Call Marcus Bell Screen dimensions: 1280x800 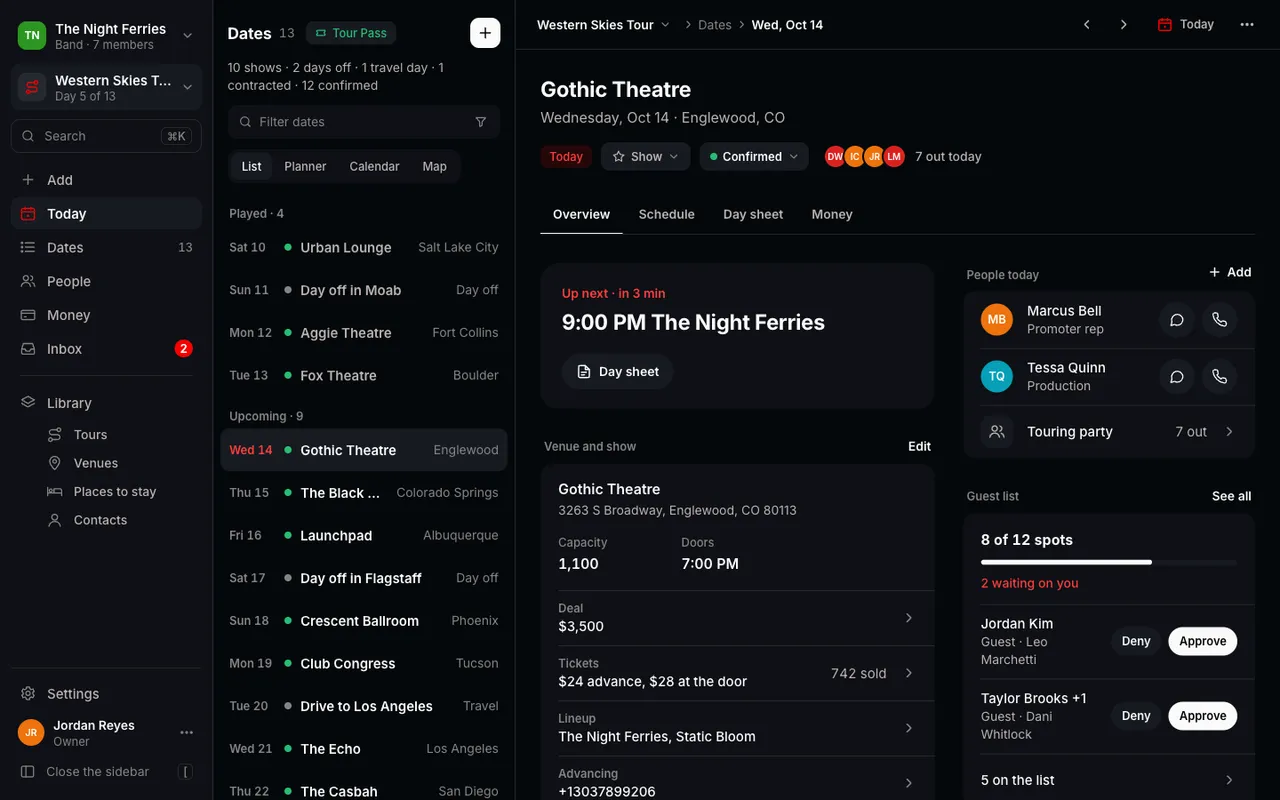click(x=1219, y=320)
